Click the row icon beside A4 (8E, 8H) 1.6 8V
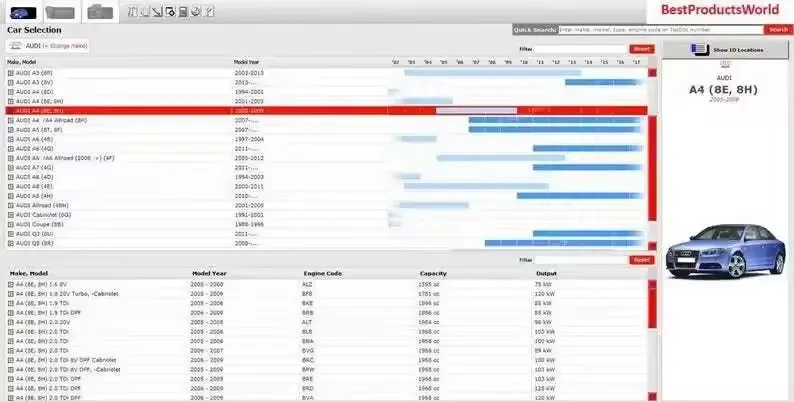This screenshot has height=402, width=794. point(11,285)
